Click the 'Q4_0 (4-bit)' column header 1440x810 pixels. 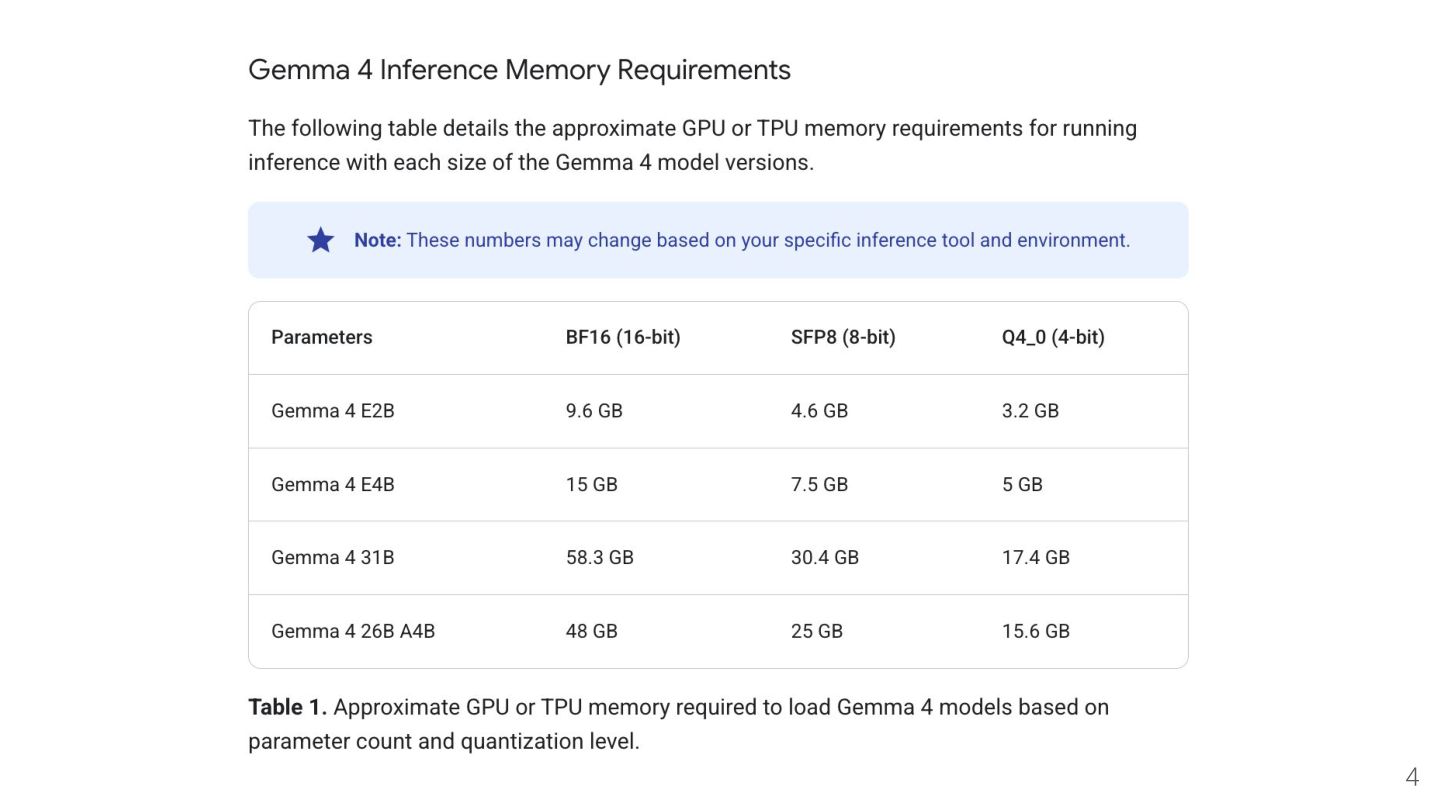coord(1053,337)
